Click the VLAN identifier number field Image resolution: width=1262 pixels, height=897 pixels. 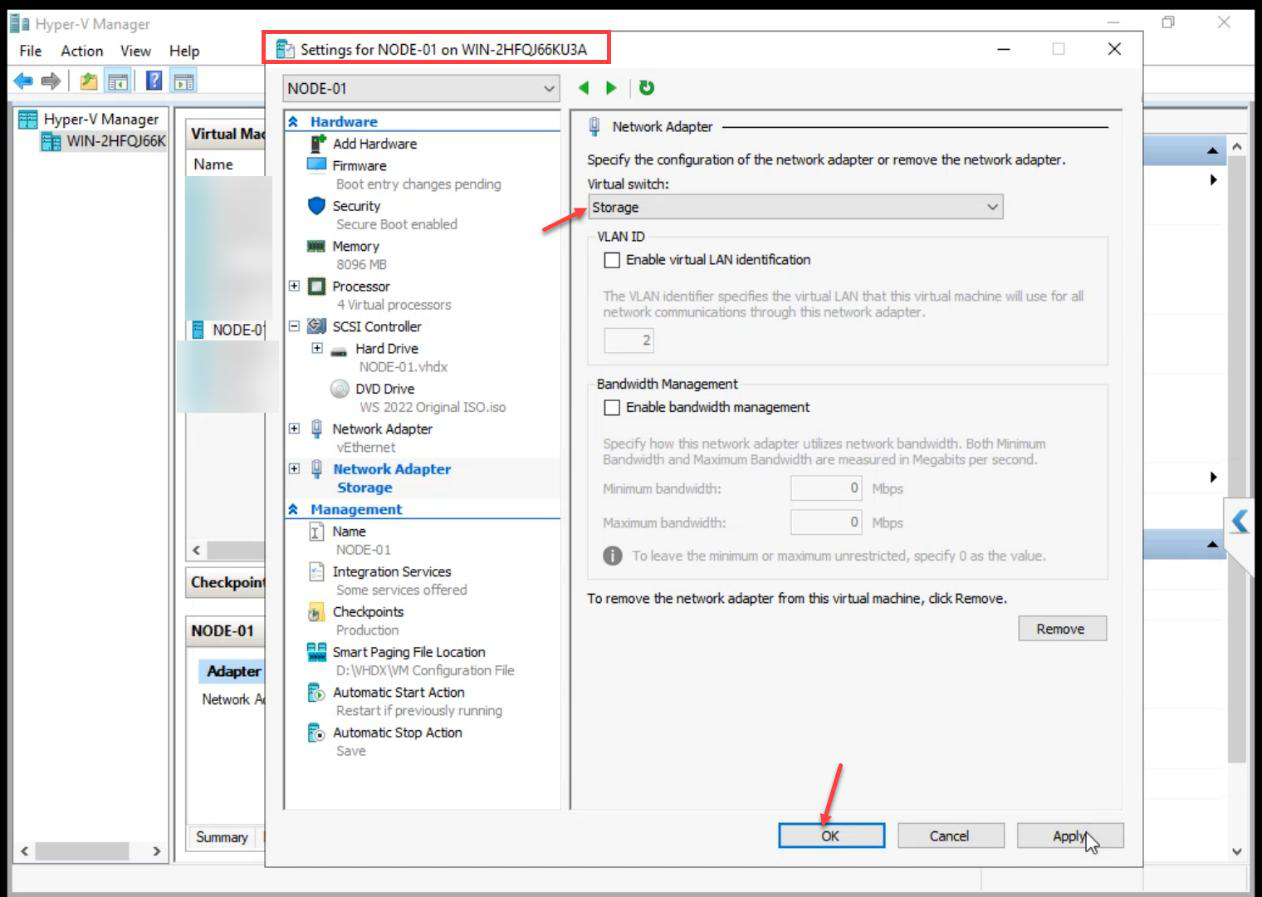[x=629, y=340]
